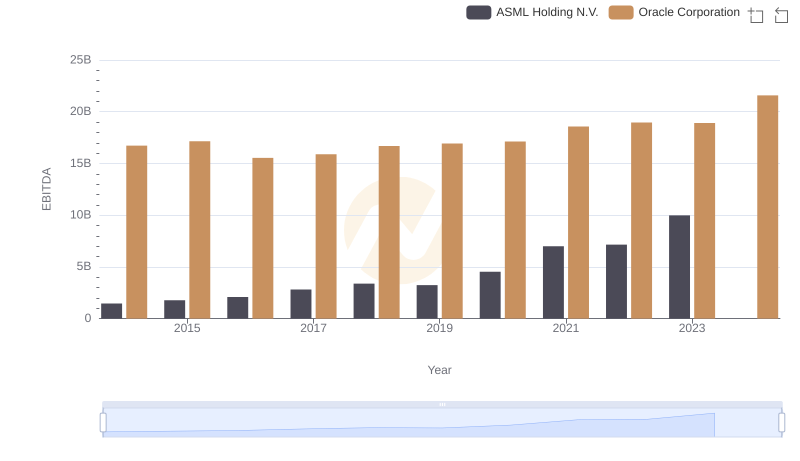Grab the right data zoom slider handle
The image size is (800, 461).
pos(782,423)
